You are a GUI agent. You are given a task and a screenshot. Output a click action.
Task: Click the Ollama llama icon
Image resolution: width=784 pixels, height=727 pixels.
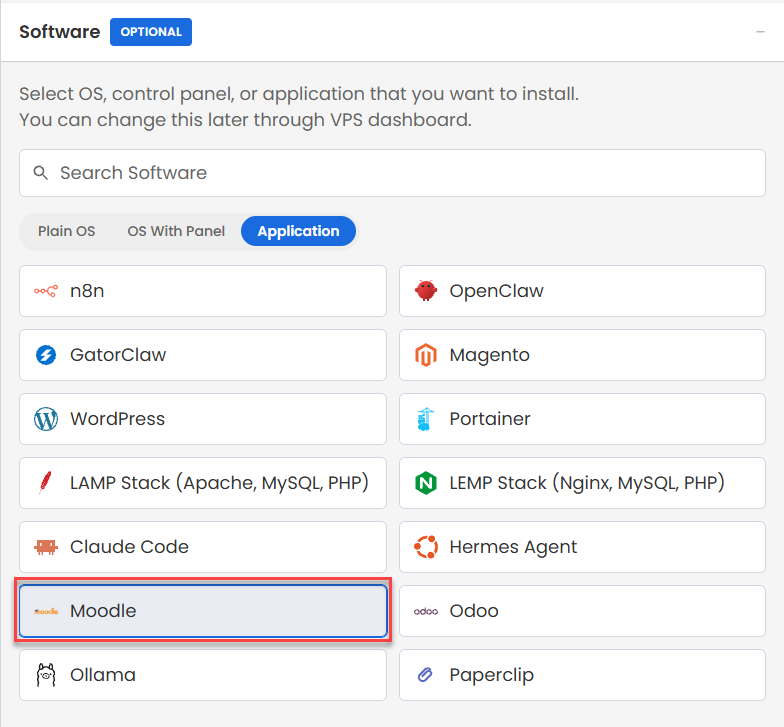tap(46, 675)
